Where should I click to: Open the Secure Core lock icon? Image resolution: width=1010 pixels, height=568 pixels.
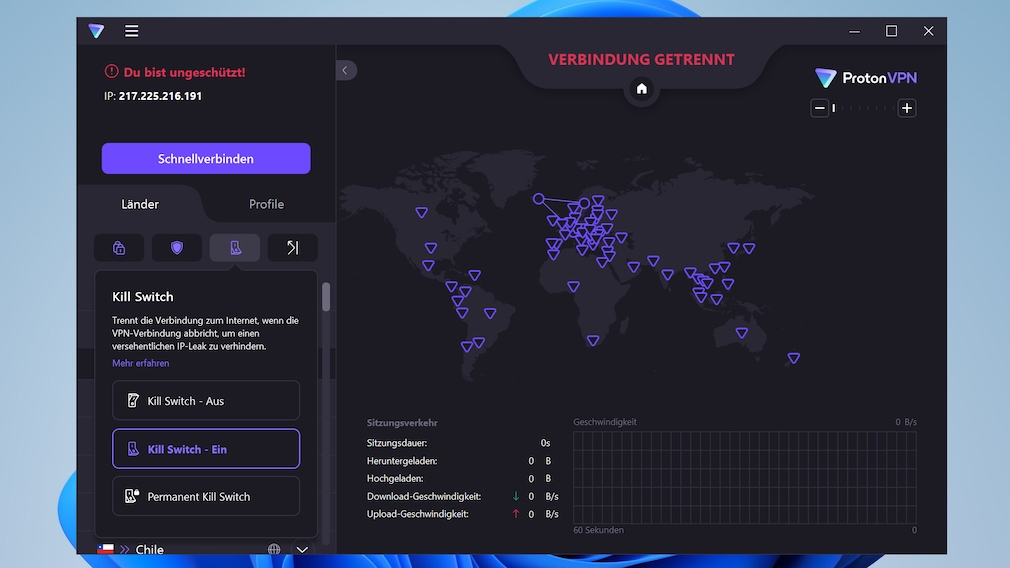[x=119, y=248]
